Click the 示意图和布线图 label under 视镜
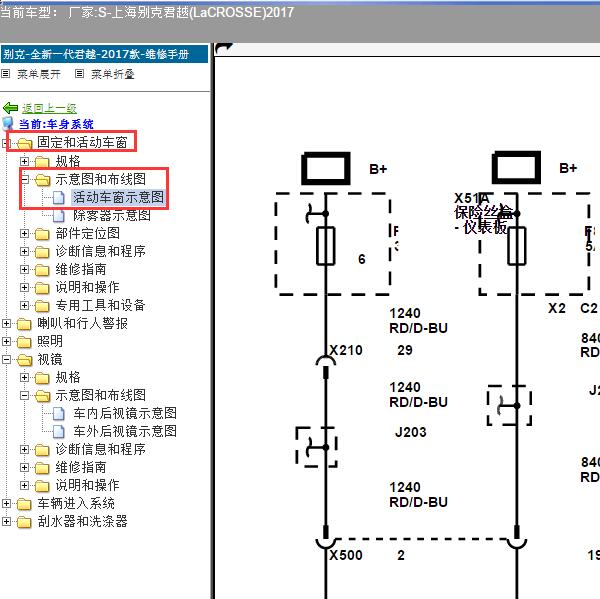 coord(101,395)
